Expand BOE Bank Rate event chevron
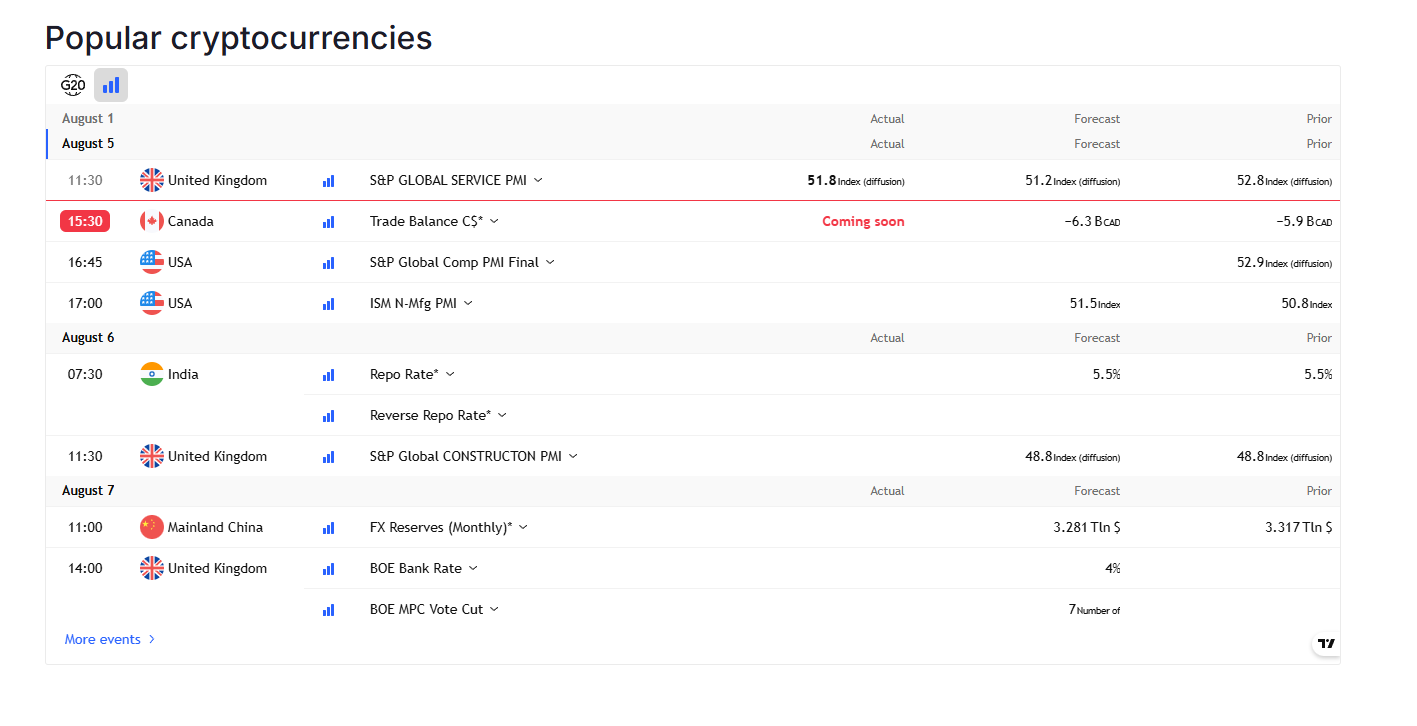 coord(473,568)
